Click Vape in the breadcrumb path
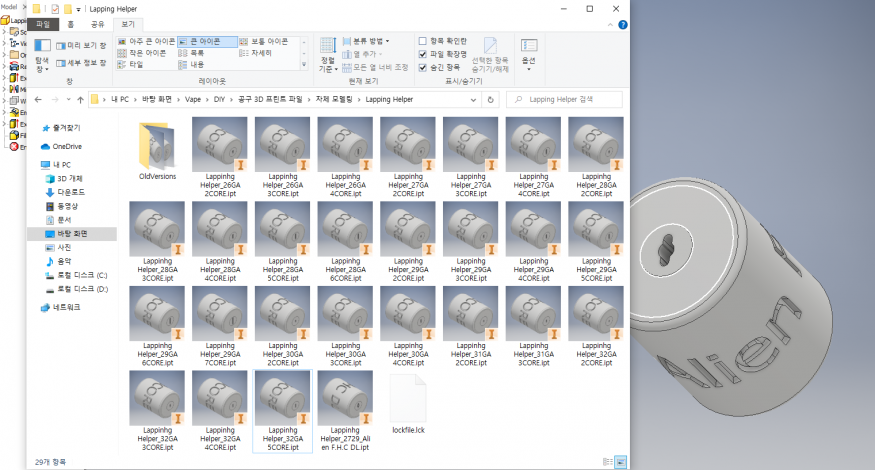The image size is (875, 470). click(x=192, y=100)
